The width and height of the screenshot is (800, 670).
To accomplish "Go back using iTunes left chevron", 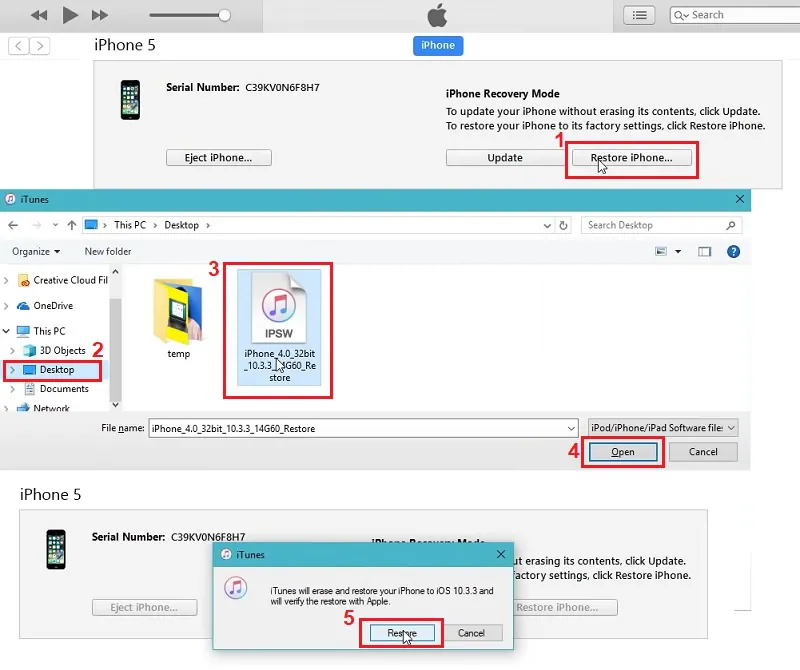I will click(19, 46).
